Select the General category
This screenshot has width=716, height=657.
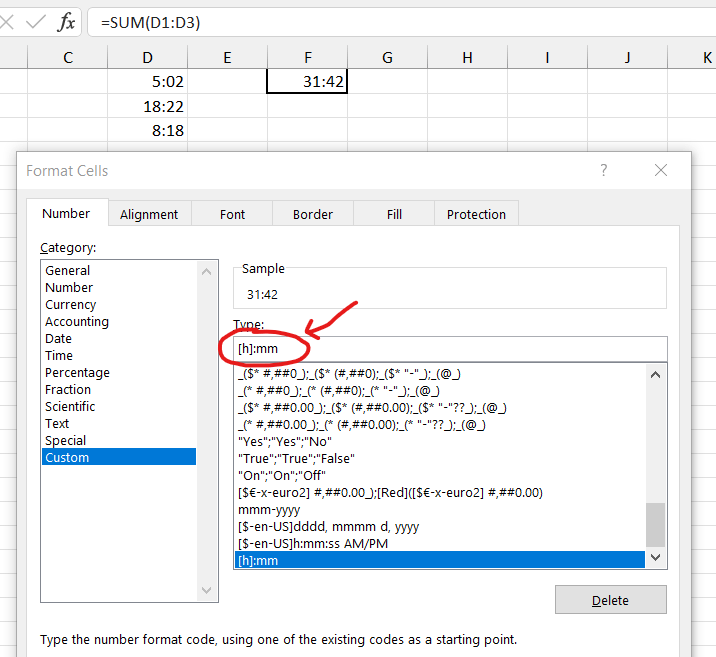119,270
